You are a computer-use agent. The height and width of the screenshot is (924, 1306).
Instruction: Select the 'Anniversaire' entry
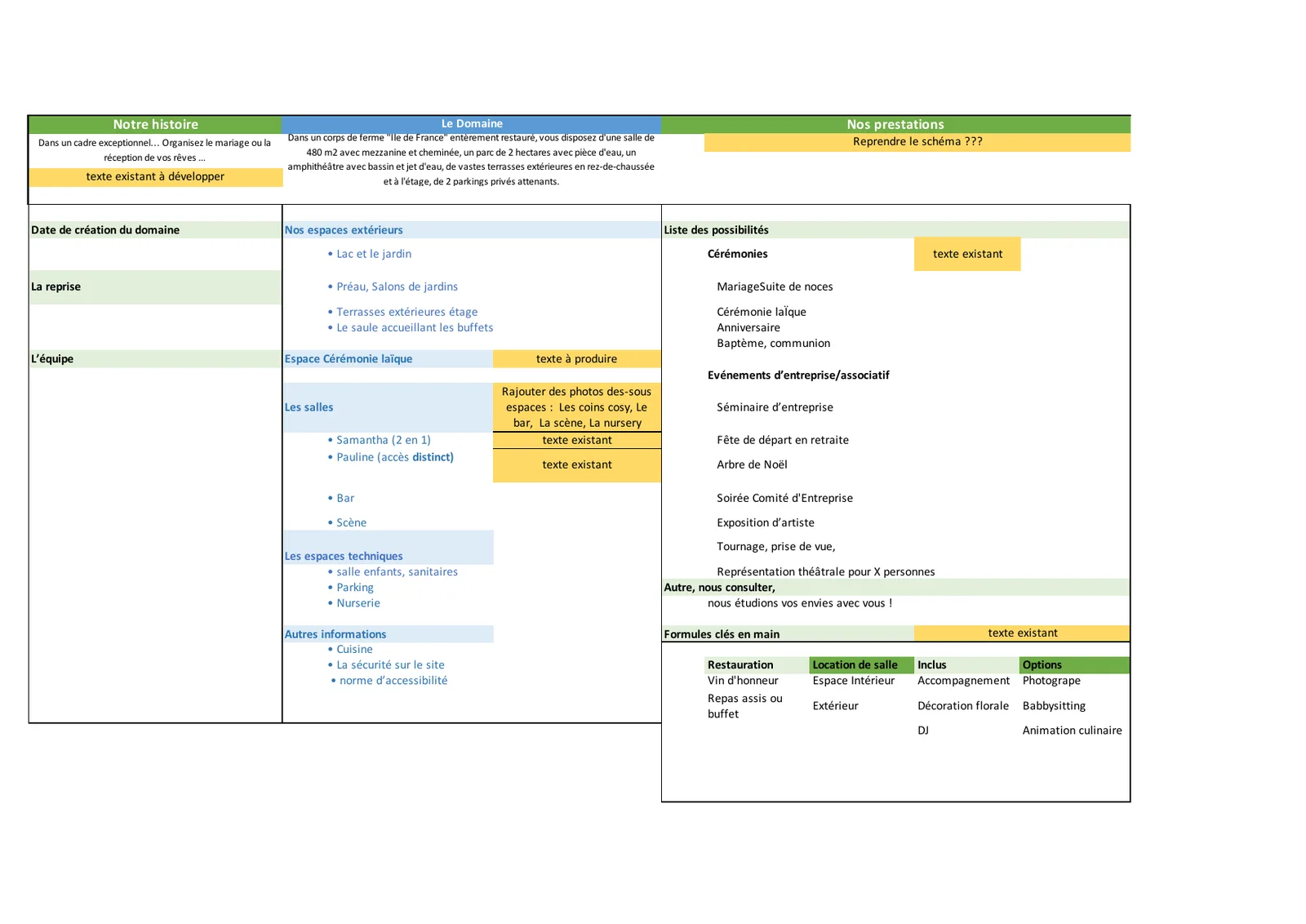[x=749, y=327]
